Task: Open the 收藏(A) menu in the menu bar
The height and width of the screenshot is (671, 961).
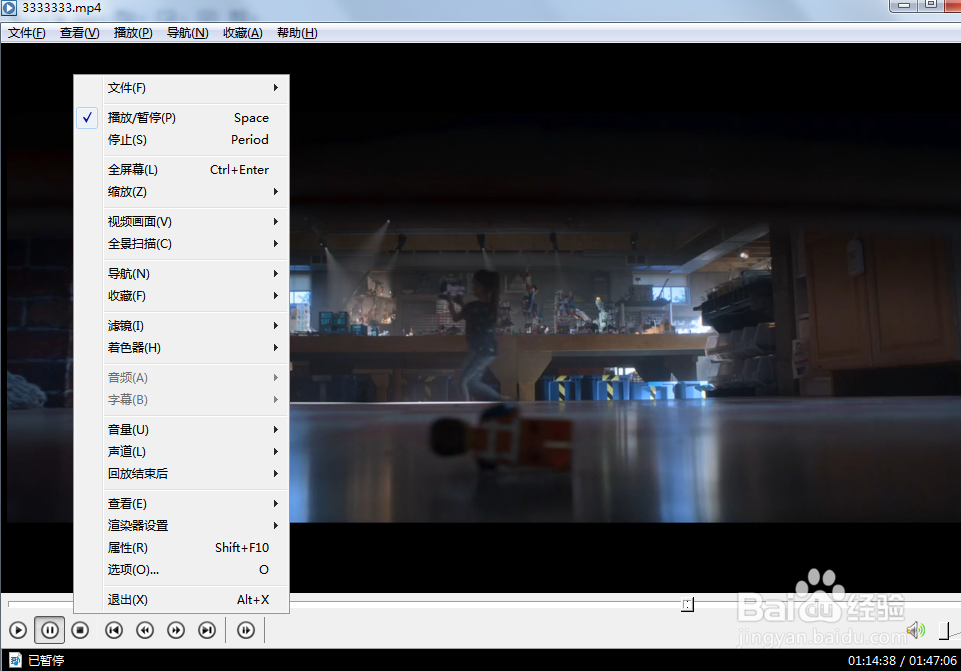Action: pyautogui.click(x=243, y=33)
